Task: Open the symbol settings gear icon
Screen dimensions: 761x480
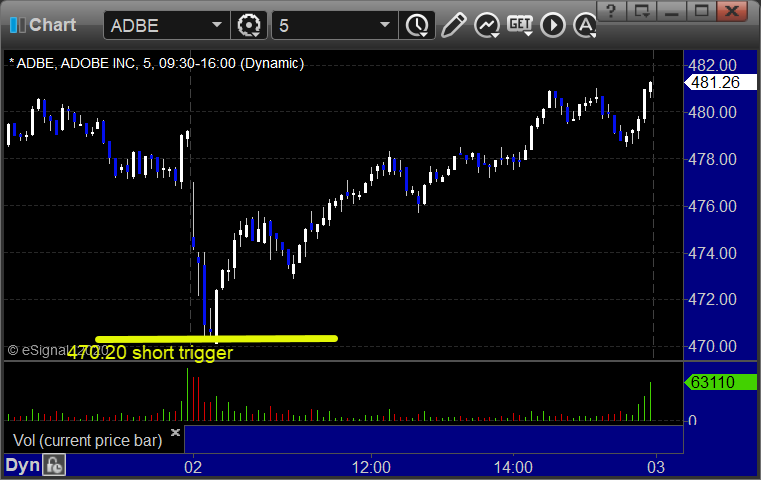Action: click(x=249, y=25)
